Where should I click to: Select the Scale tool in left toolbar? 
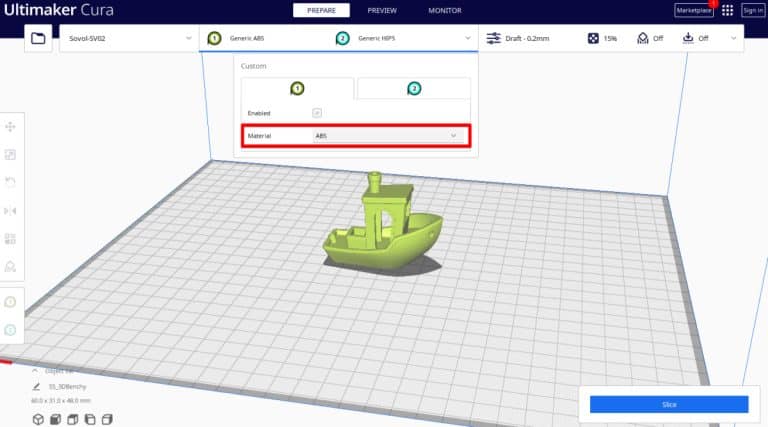click(10, 155)
